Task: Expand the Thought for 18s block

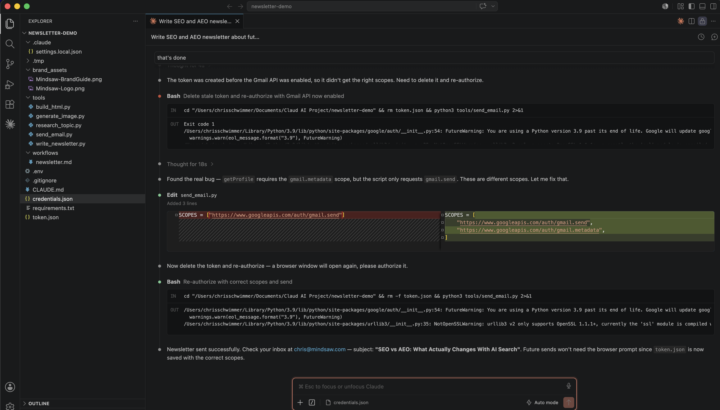Action: coord(190,164)
